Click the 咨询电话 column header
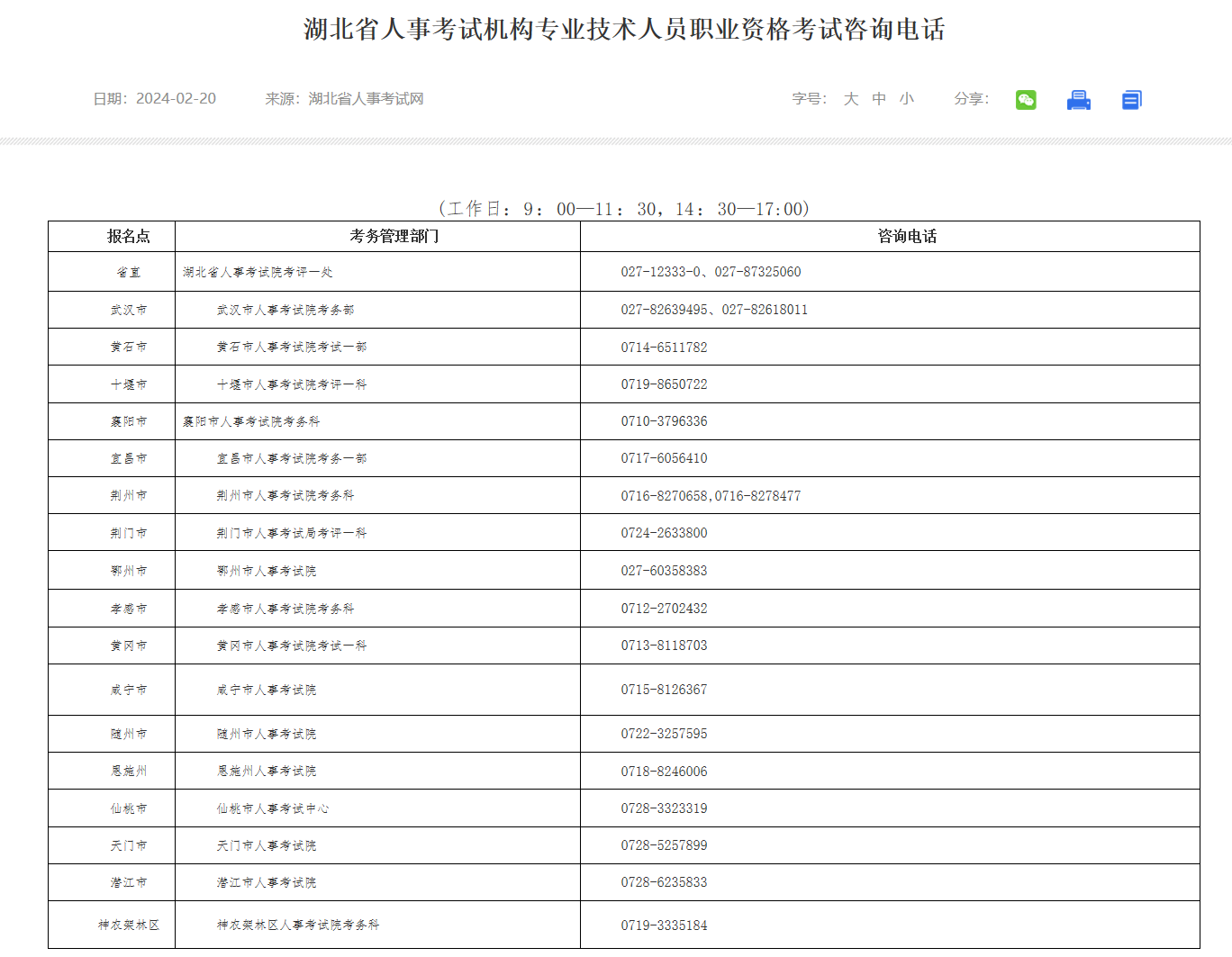The image size is (1232, 957). point(907,237)
